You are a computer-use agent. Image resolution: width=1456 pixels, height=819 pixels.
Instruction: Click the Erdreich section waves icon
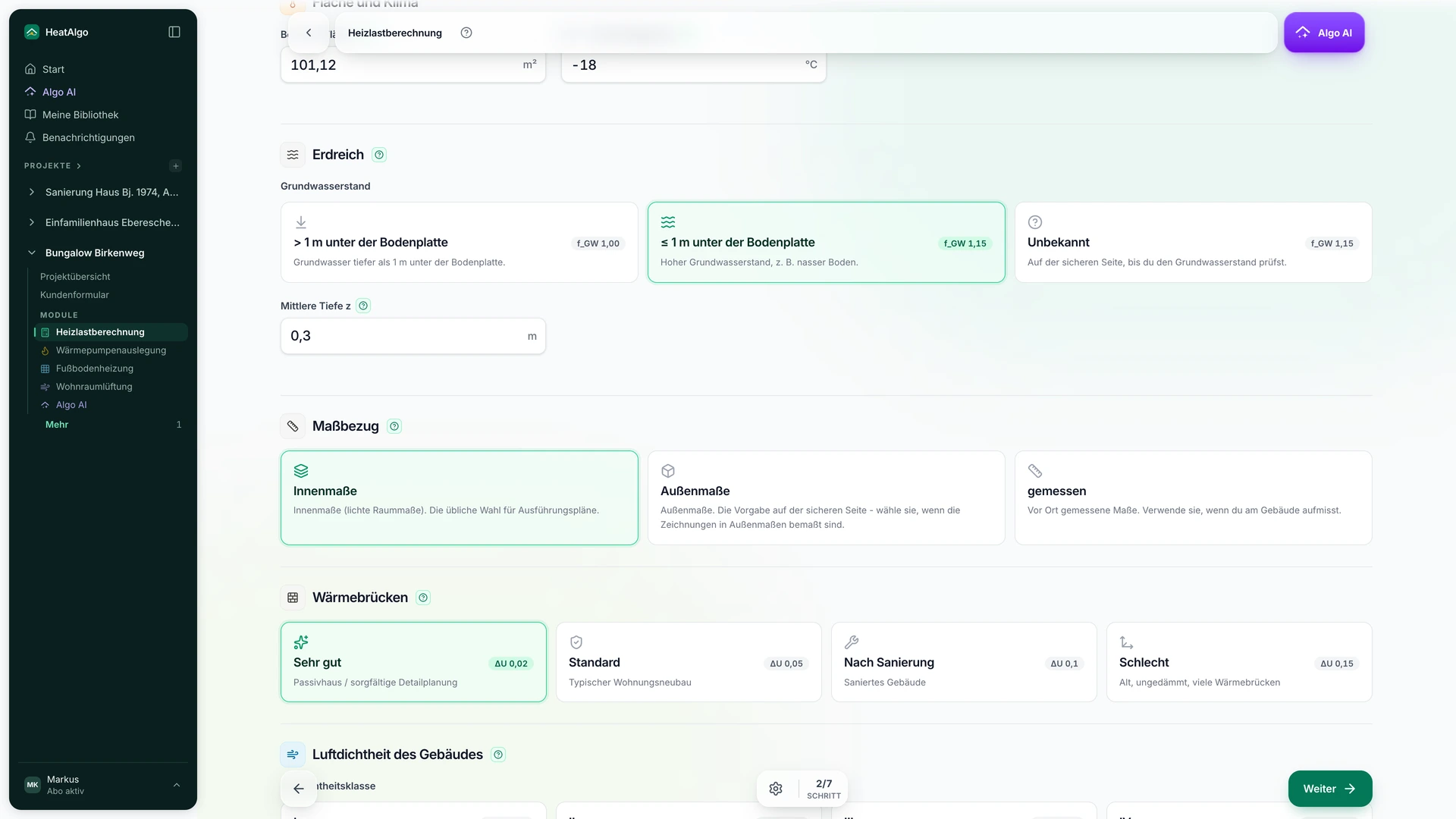point(293,155)
